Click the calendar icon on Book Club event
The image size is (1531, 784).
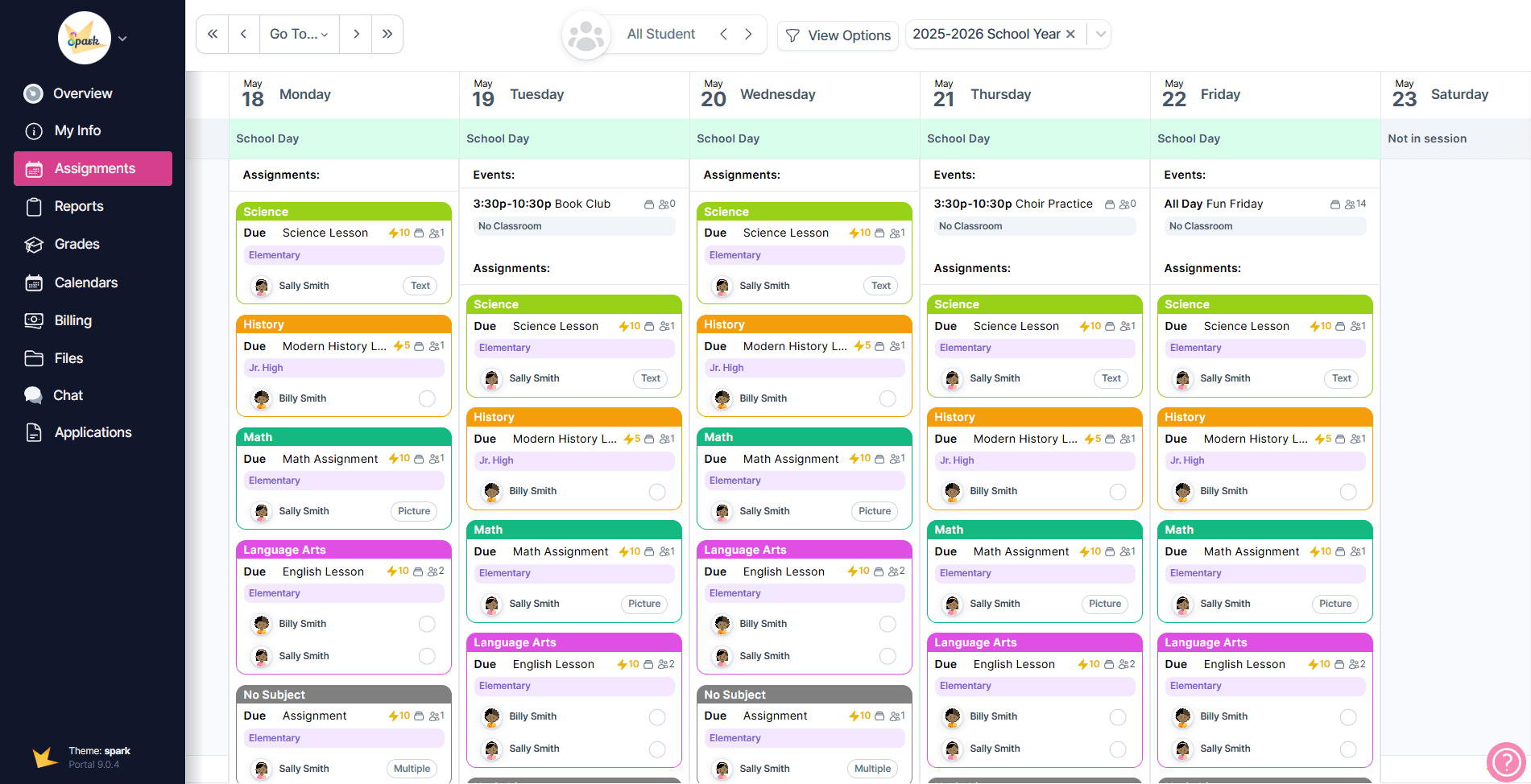[649, 204]
